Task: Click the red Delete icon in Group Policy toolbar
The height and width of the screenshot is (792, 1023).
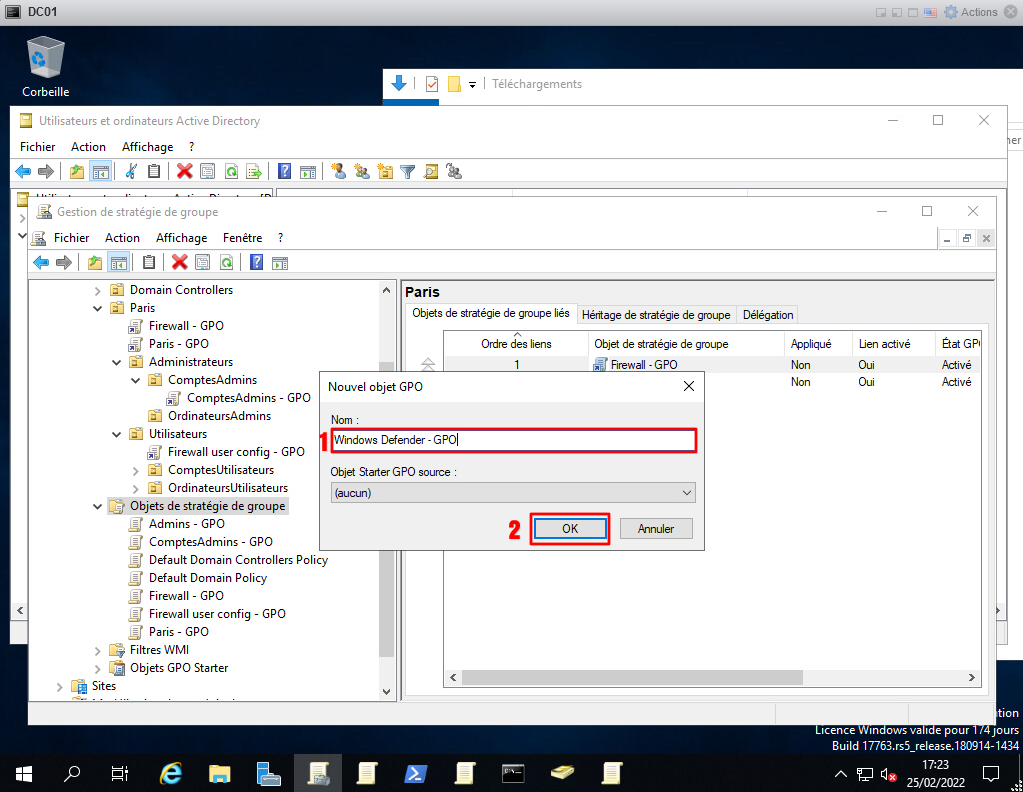Action: [x=180, y=262]
